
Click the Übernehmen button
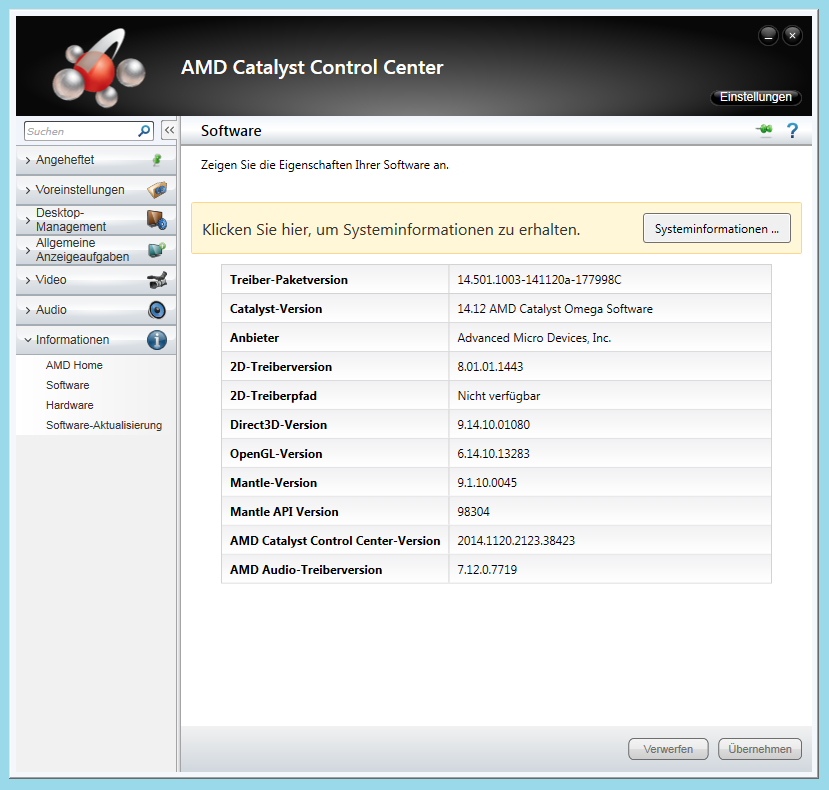760,749
